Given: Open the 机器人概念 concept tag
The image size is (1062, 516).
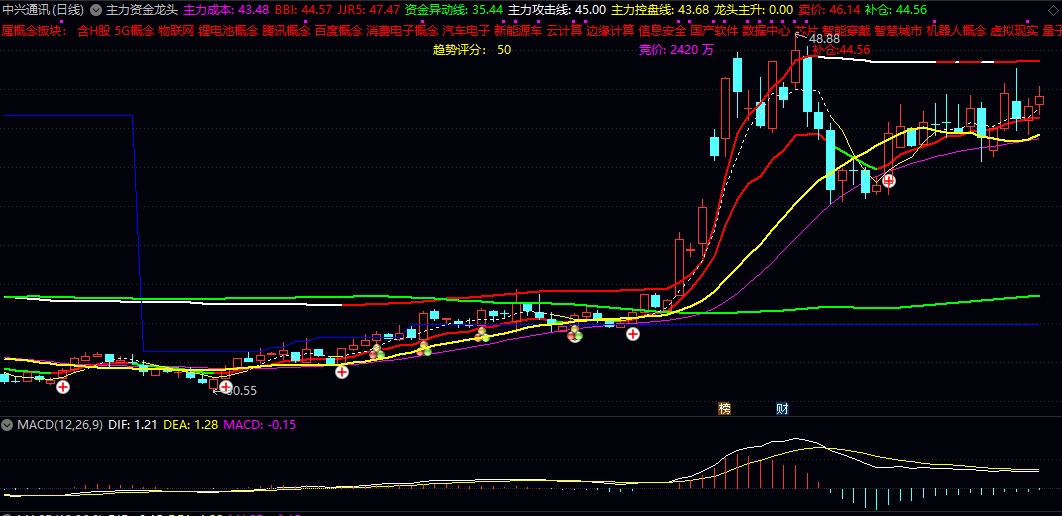Looking at the screenshot, I should pyautogui.click(x=956, y=30).
